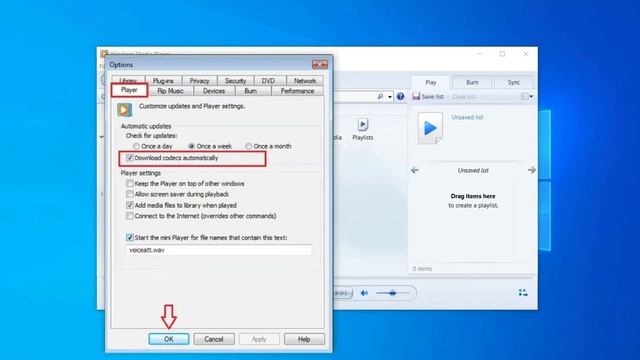
Task: Open the search options dropdown arrow
Action: pyautogui.click(x=390, y=97)
